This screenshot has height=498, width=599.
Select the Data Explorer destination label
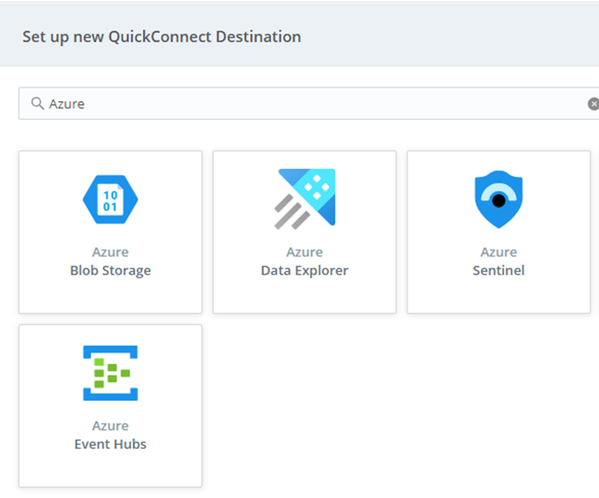click(x=304, y=270)
